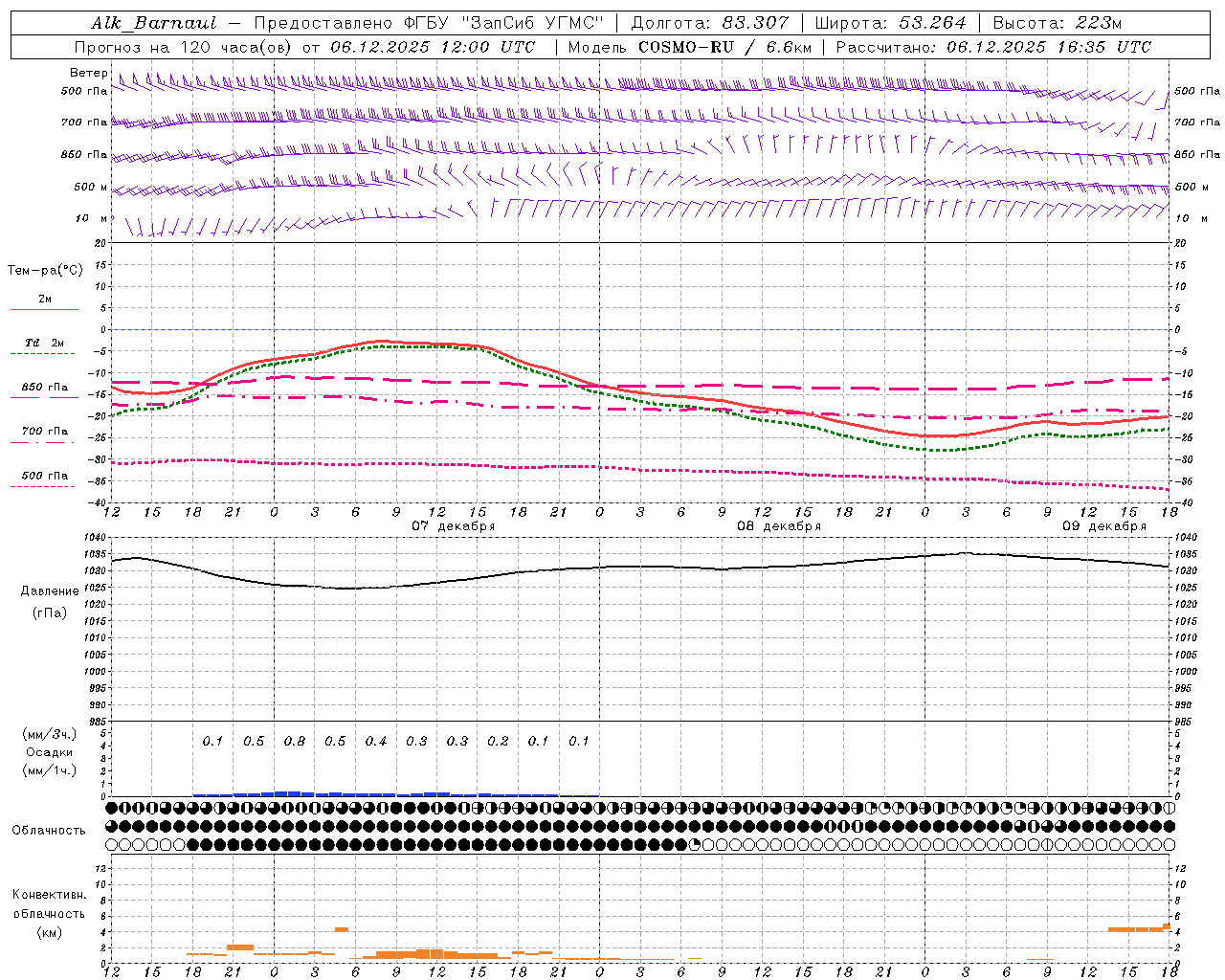Select the 850 гПа temperature legend entry

[45, 388]
